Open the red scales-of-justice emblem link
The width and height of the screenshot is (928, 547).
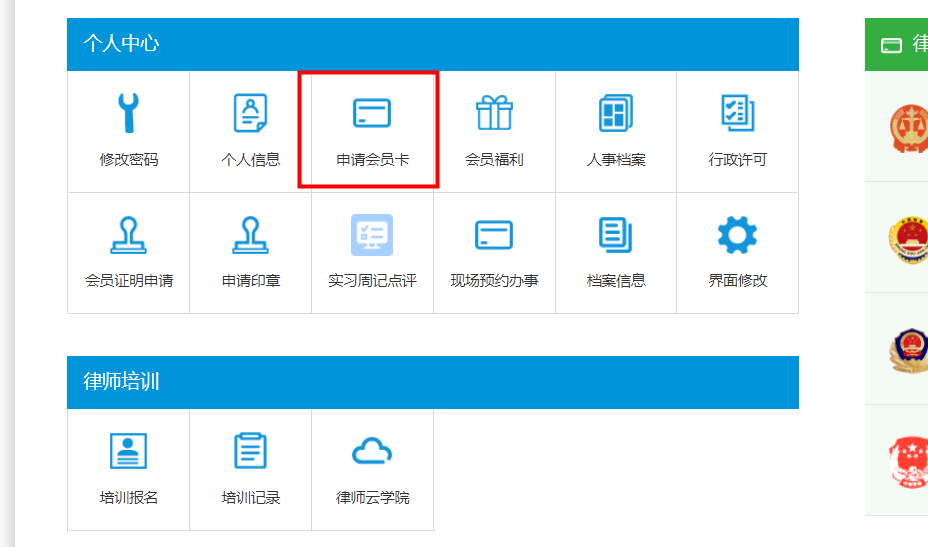908,128
